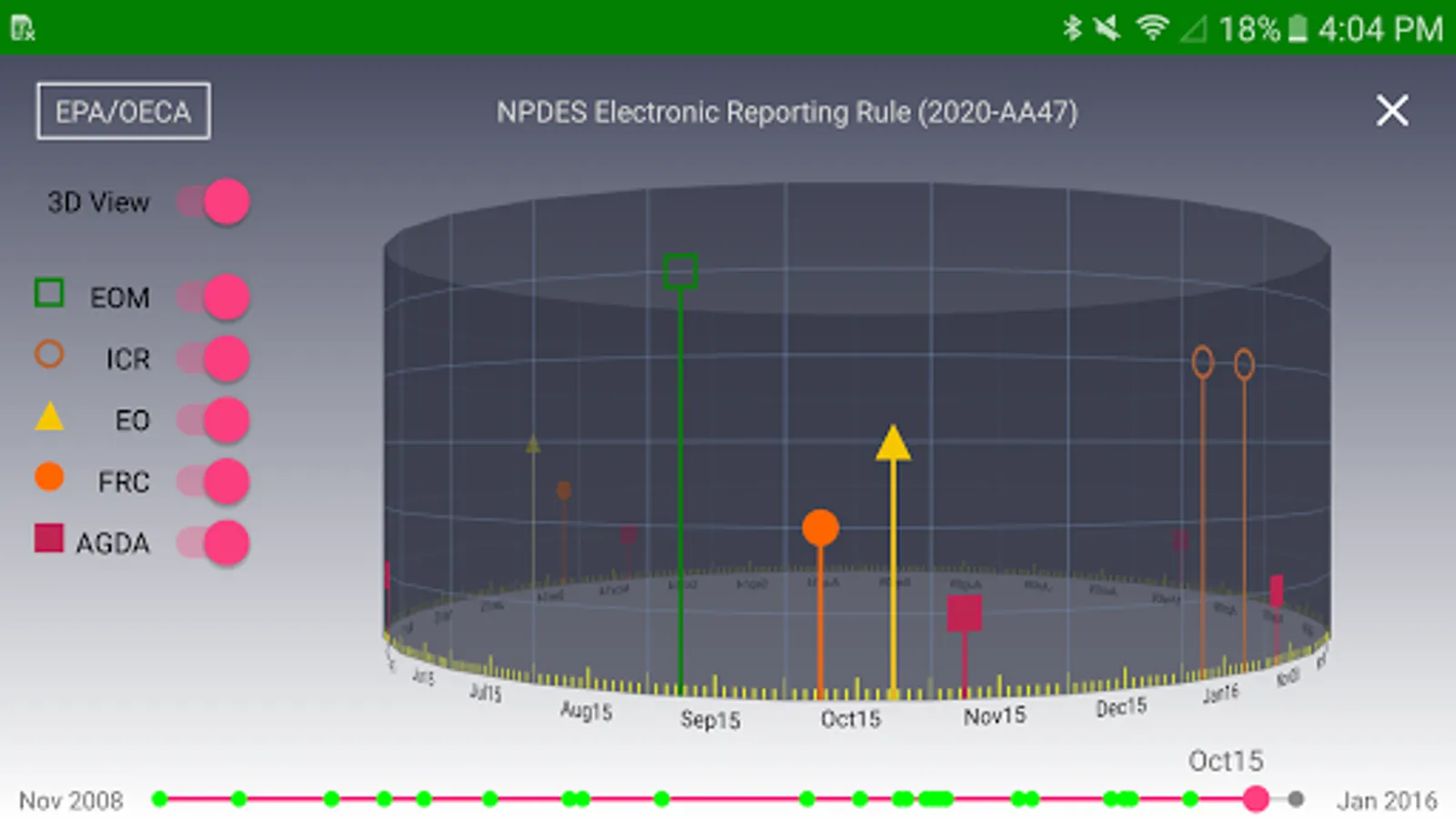Tap the muted sound status icon
Image resolution: width=1456 pixels, height=819 pixels.
tap(1107, 28)
